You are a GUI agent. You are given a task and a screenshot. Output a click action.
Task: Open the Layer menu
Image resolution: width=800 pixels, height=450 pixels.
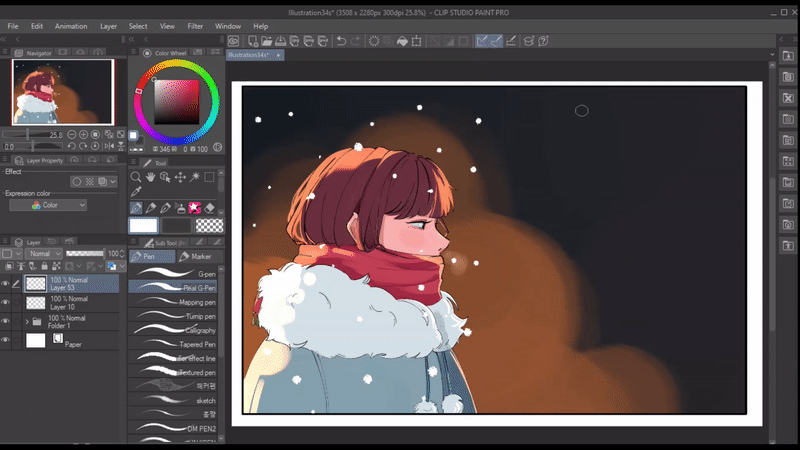click(x=108, y=26)
